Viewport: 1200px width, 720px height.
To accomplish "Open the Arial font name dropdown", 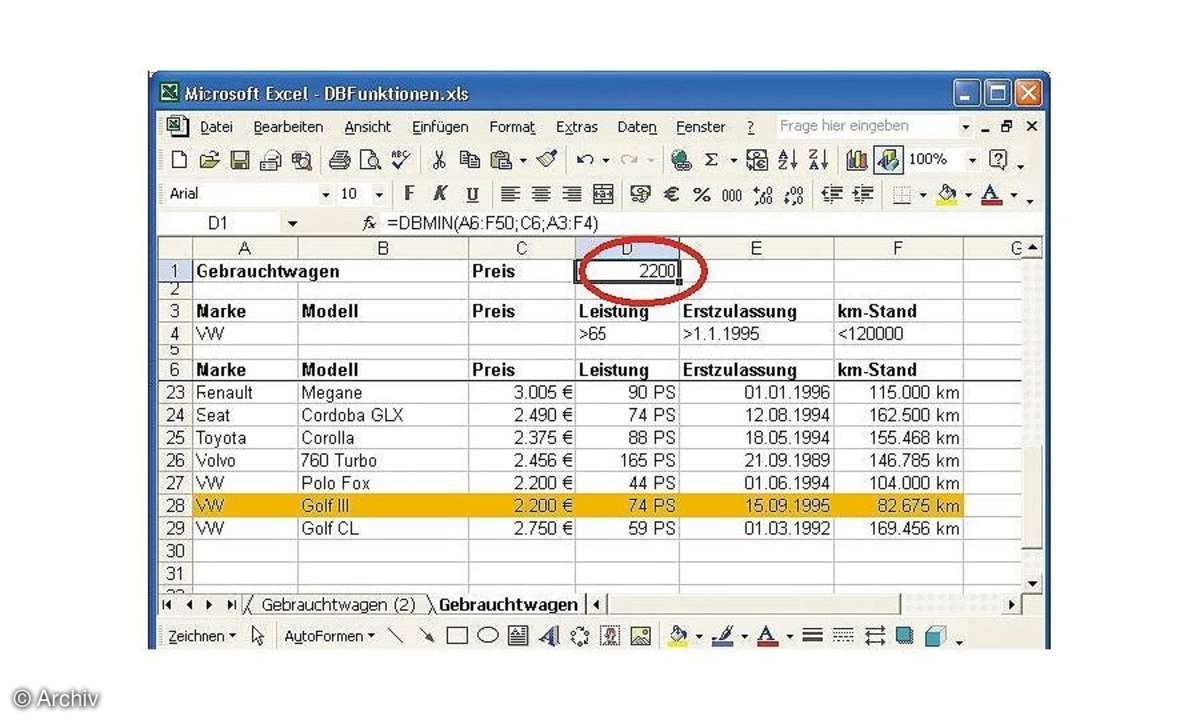I will click(325, 194).
